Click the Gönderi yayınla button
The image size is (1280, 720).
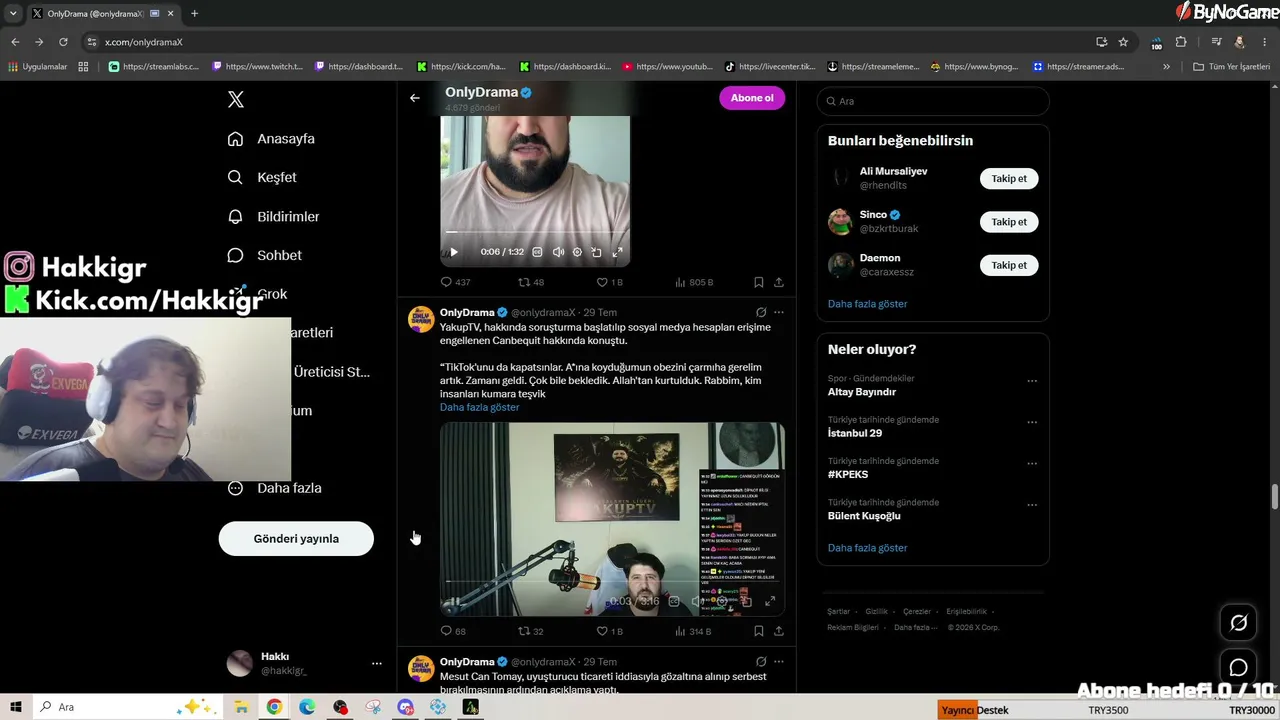(296, 538)
